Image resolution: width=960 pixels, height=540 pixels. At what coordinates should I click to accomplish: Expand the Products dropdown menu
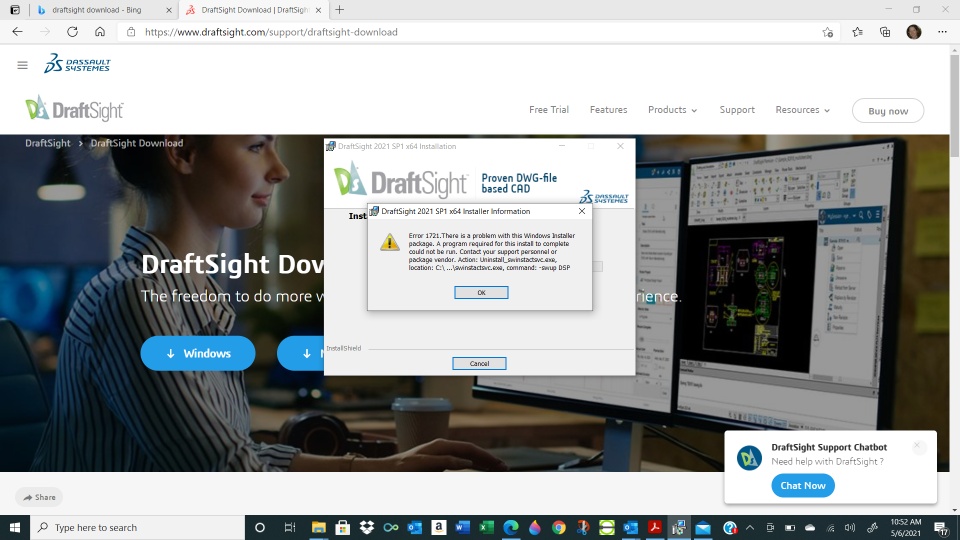click(x=672, y=110)
